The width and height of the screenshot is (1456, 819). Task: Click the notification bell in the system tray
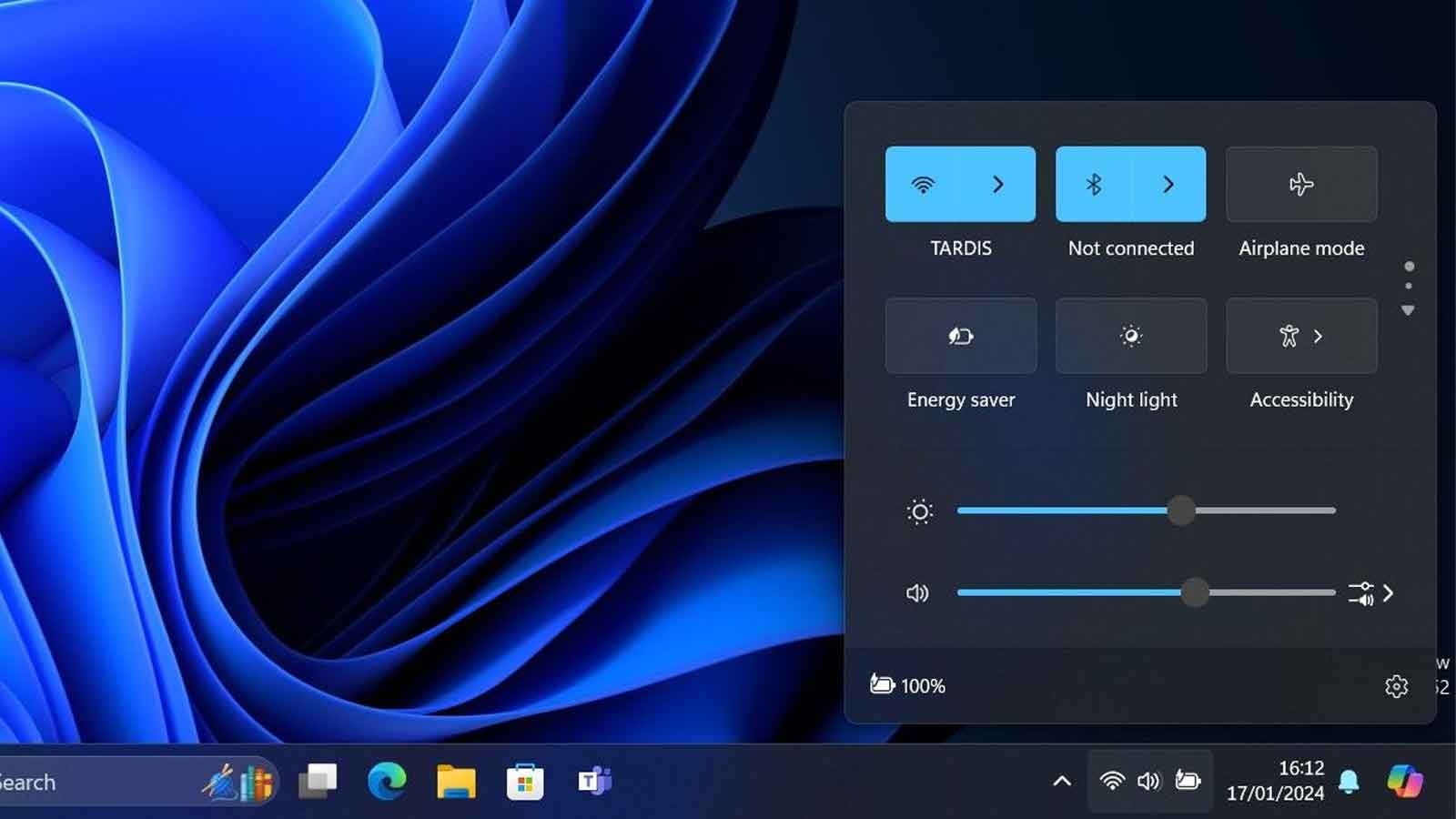click(1346, 781)
